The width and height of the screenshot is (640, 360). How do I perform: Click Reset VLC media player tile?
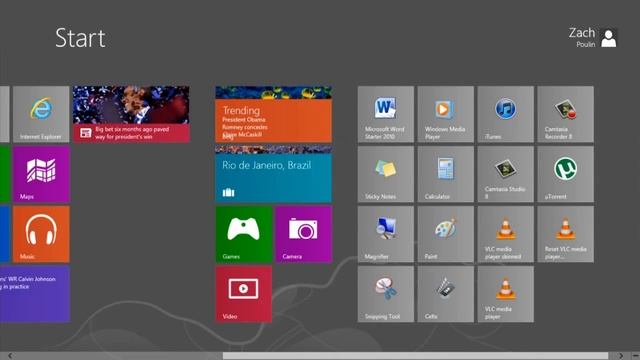point(566,234)
